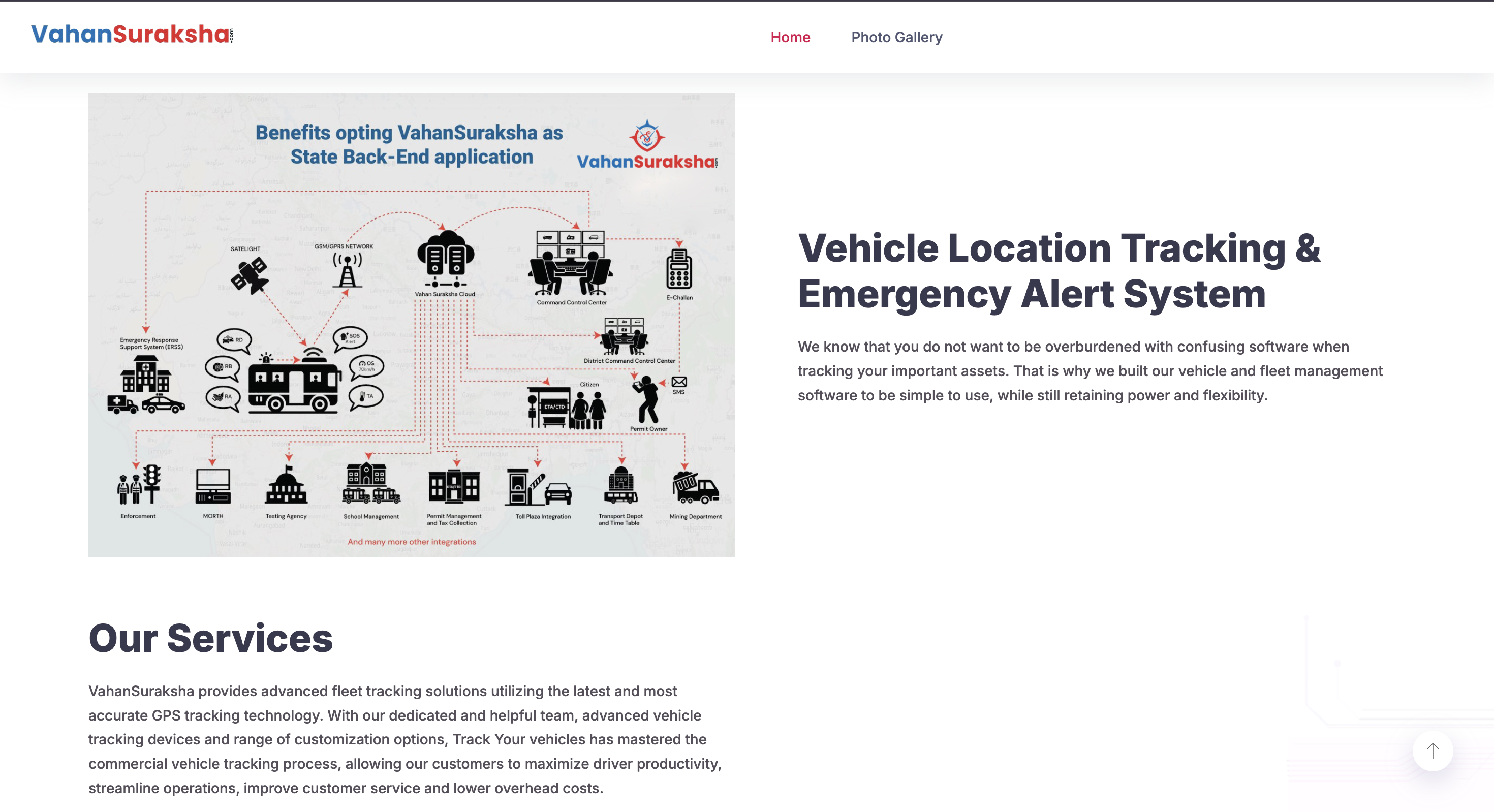Viewport: 1494px width, 812px height.
Task: Click the VahanSuraksha logo in the header
Action: pyautogui.click(x=132, y=35)
